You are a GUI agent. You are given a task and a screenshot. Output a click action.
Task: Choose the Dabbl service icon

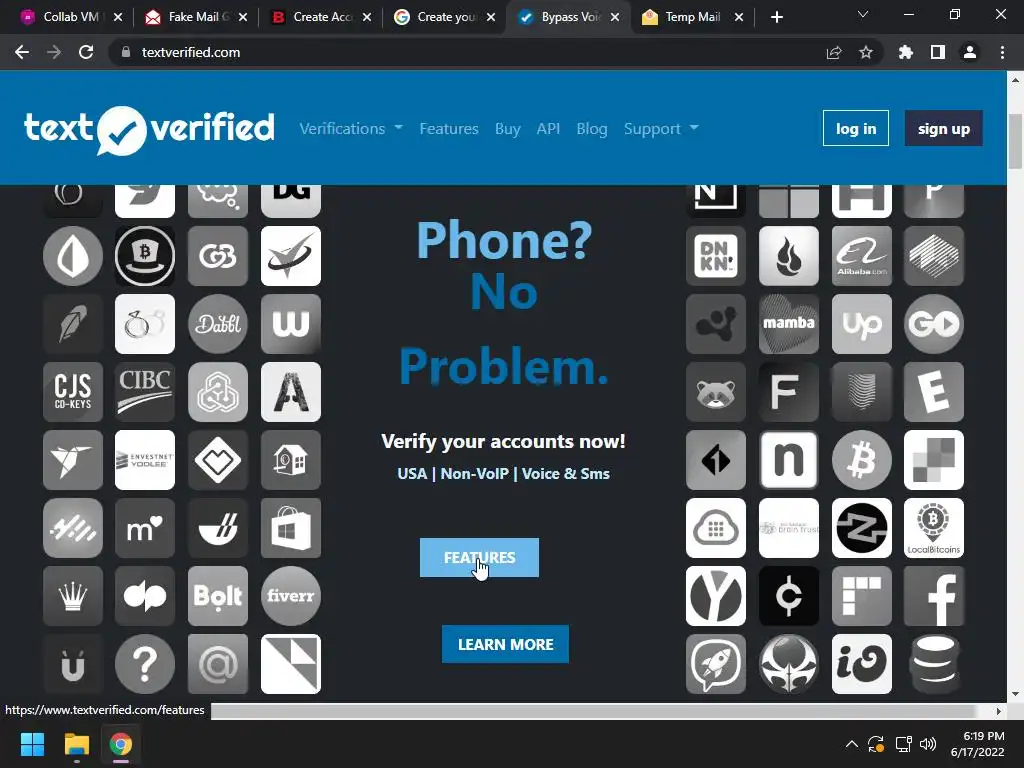(217, 324)
